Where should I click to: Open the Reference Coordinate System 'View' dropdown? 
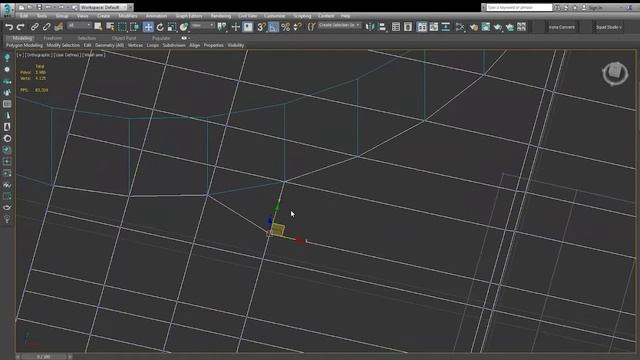pos(202,26)
